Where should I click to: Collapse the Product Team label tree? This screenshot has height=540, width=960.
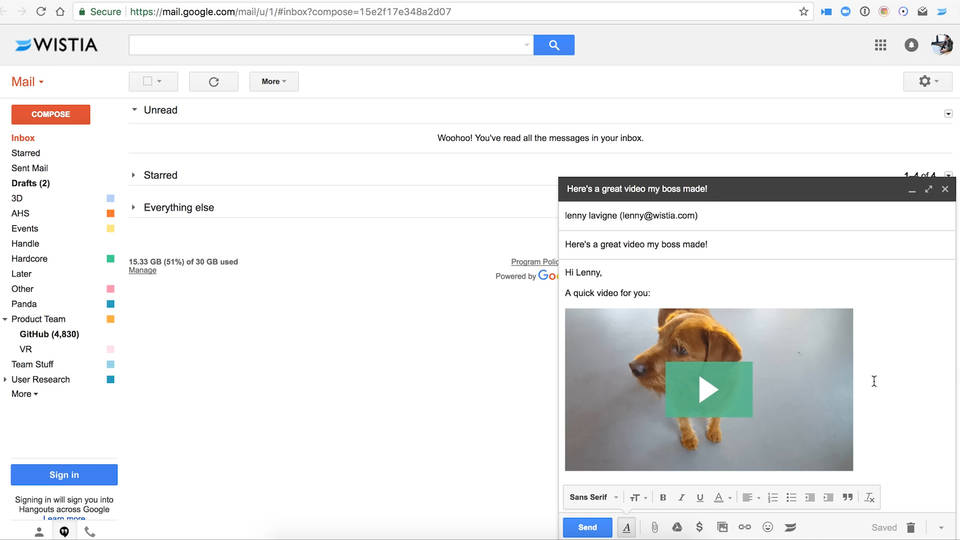[5, 319]
